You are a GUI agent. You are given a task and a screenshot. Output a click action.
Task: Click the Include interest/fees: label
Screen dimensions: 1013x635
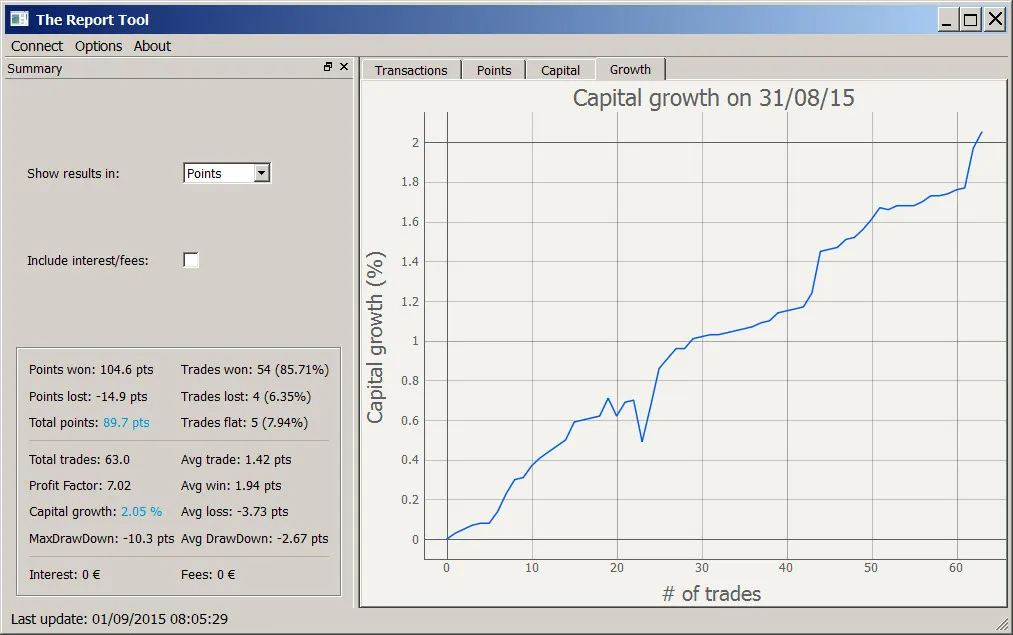pyautogui.click(x=87, y=260)
